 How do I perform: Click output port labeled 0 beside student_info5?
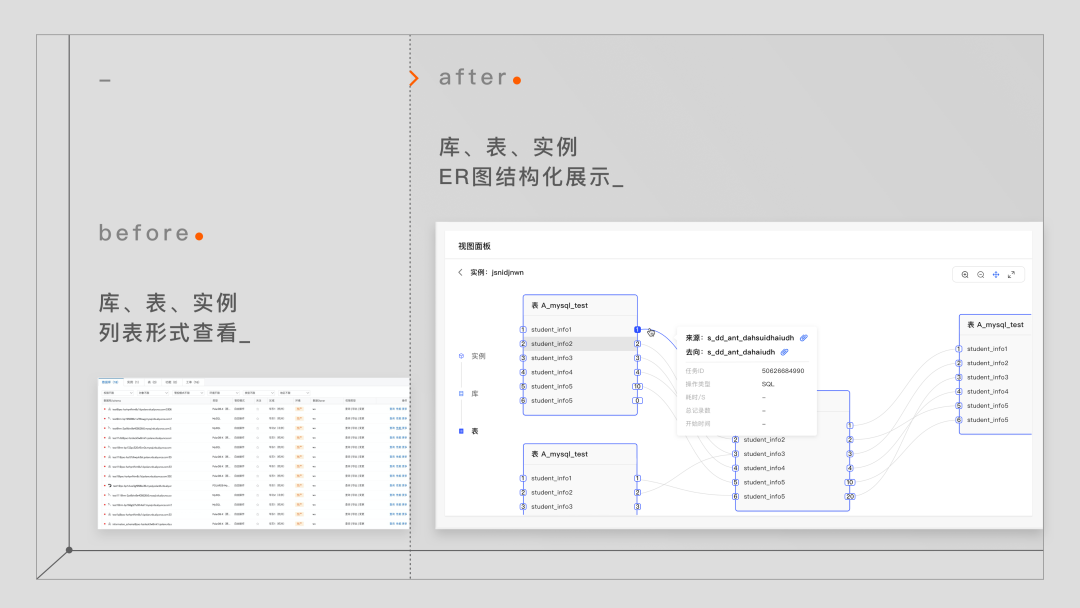tap(637, 401)
